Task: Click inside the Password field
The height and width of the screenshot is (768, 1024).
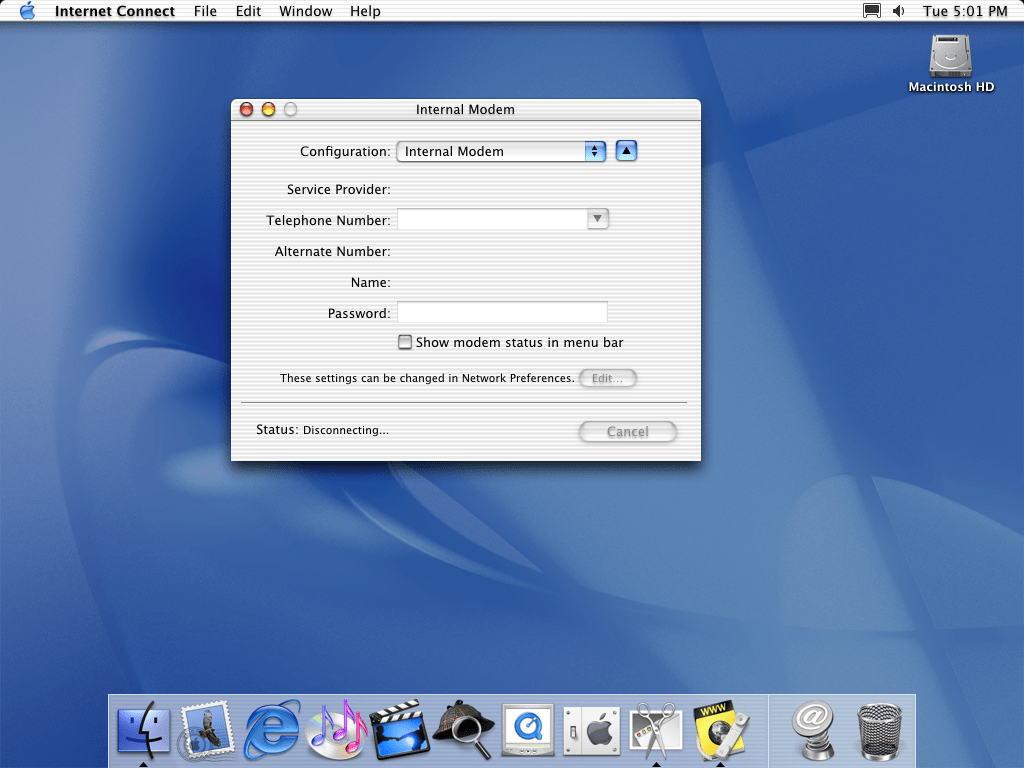Action: click(502, 313)
